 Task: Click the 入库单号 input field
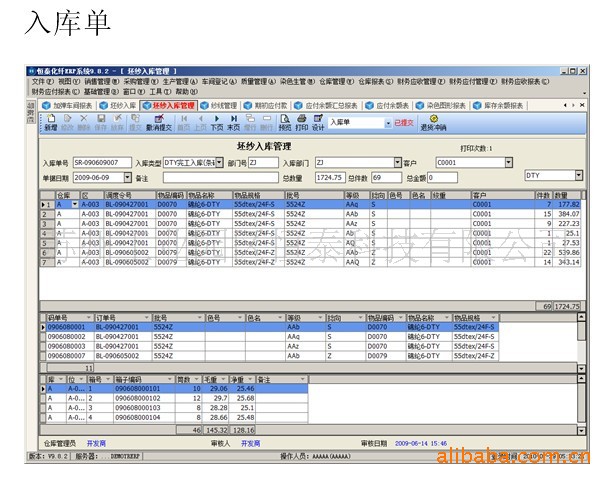tap(101, 162)
